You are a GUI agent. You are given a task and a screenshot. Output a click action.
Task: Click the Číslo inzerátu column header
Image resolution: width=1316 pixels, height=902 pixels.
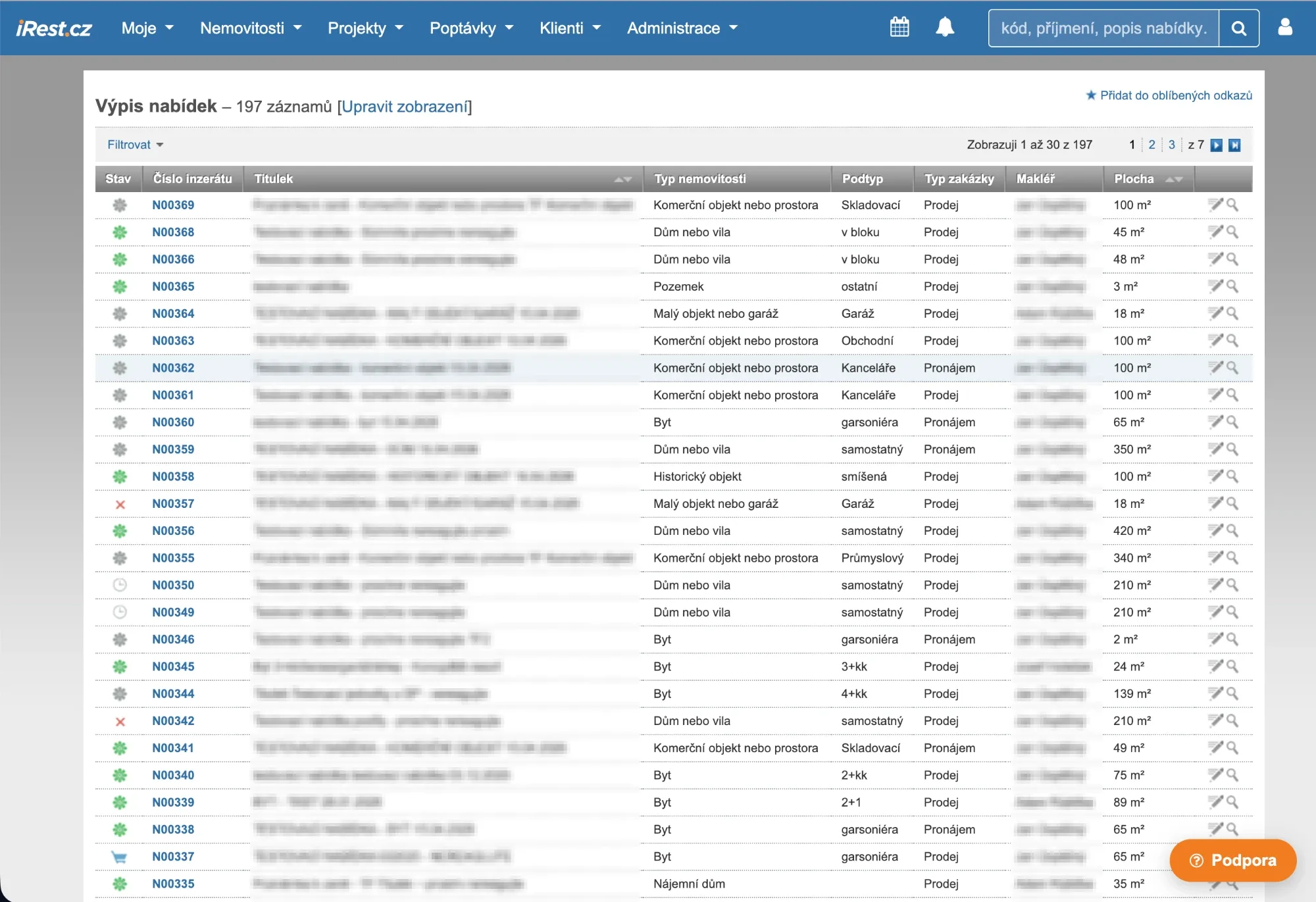pyautogui.click(x=192, y=179)
